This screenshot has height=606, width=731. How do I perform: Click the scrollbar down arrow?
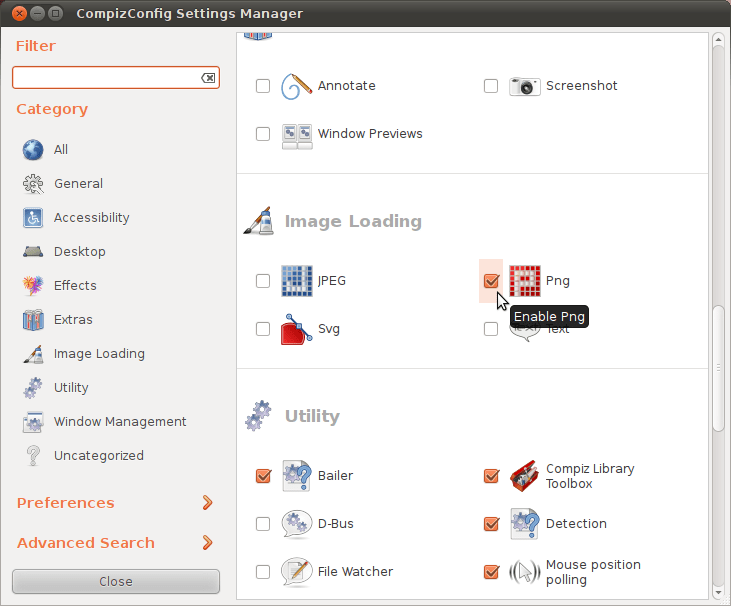click(x=718, y=593)
